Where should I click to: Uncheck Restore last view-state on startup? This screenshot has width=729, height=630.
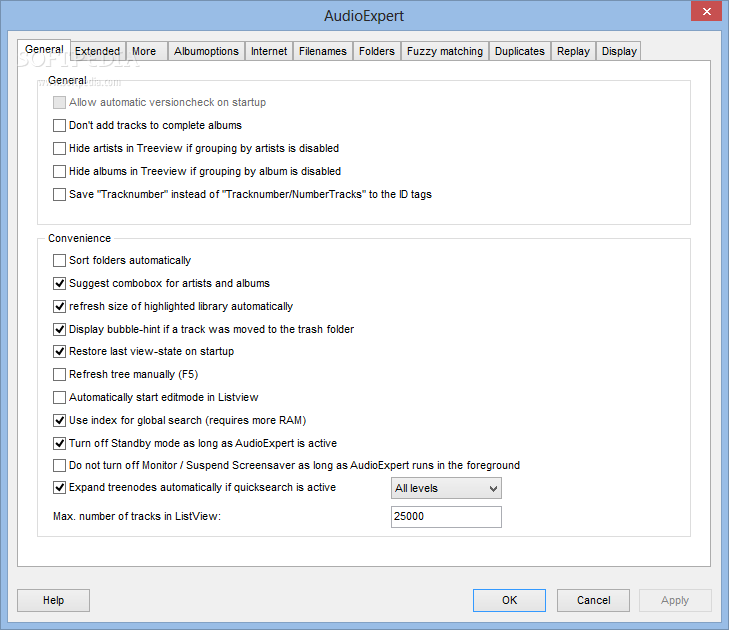click(59, 351)
